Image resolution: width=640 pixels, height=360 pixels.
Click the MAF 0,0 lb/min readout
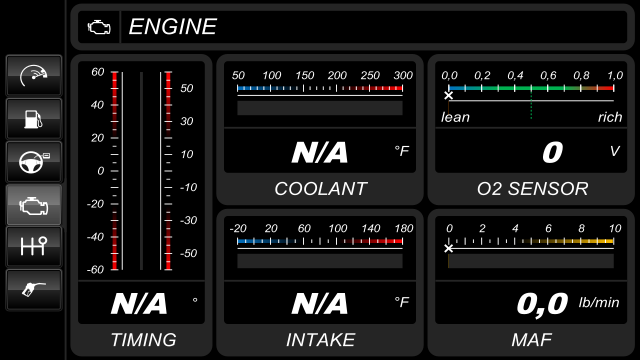[568, 303]
